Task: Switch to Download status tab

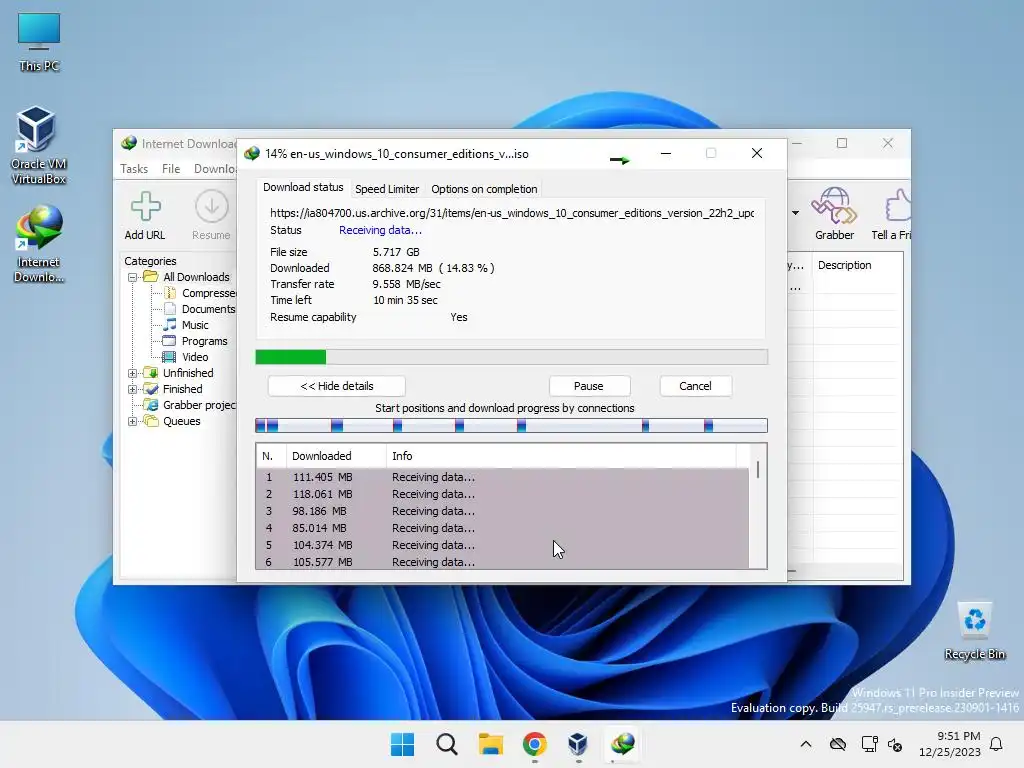Action: 303,187
